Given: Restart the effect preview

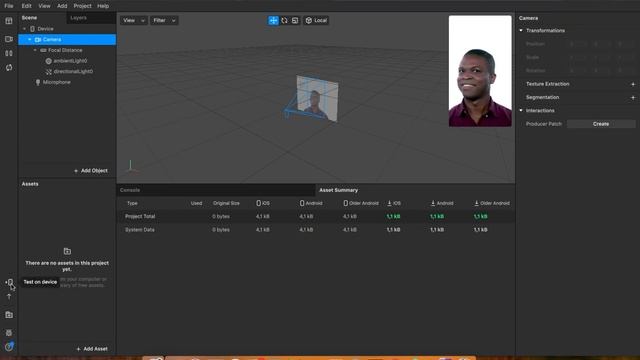Looking at the screenshot, I should pos(9,67).
